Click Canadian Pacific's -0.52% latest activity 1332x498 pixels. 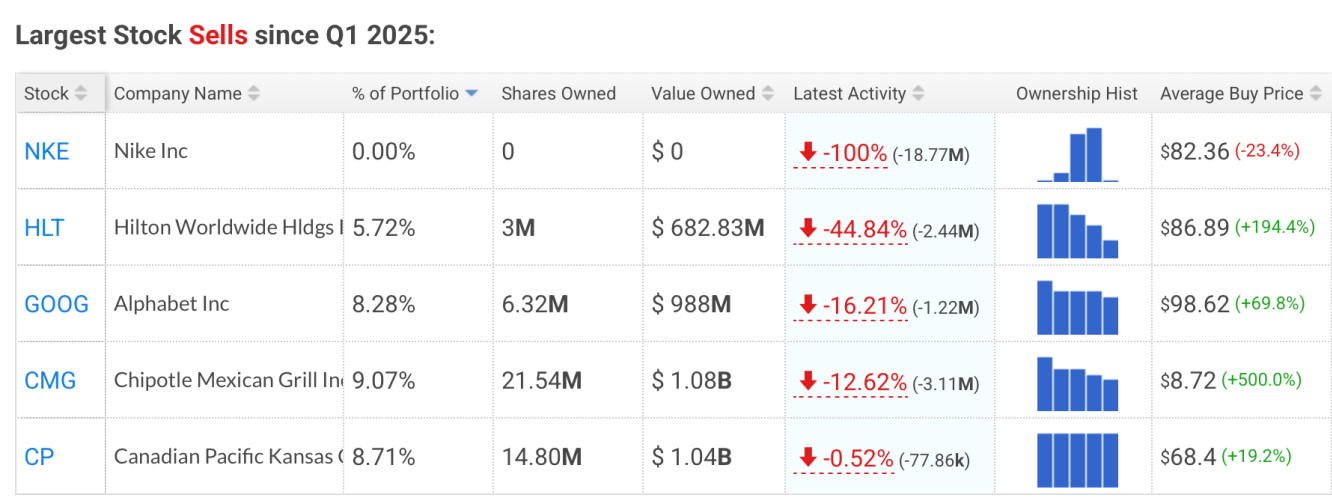844,457
